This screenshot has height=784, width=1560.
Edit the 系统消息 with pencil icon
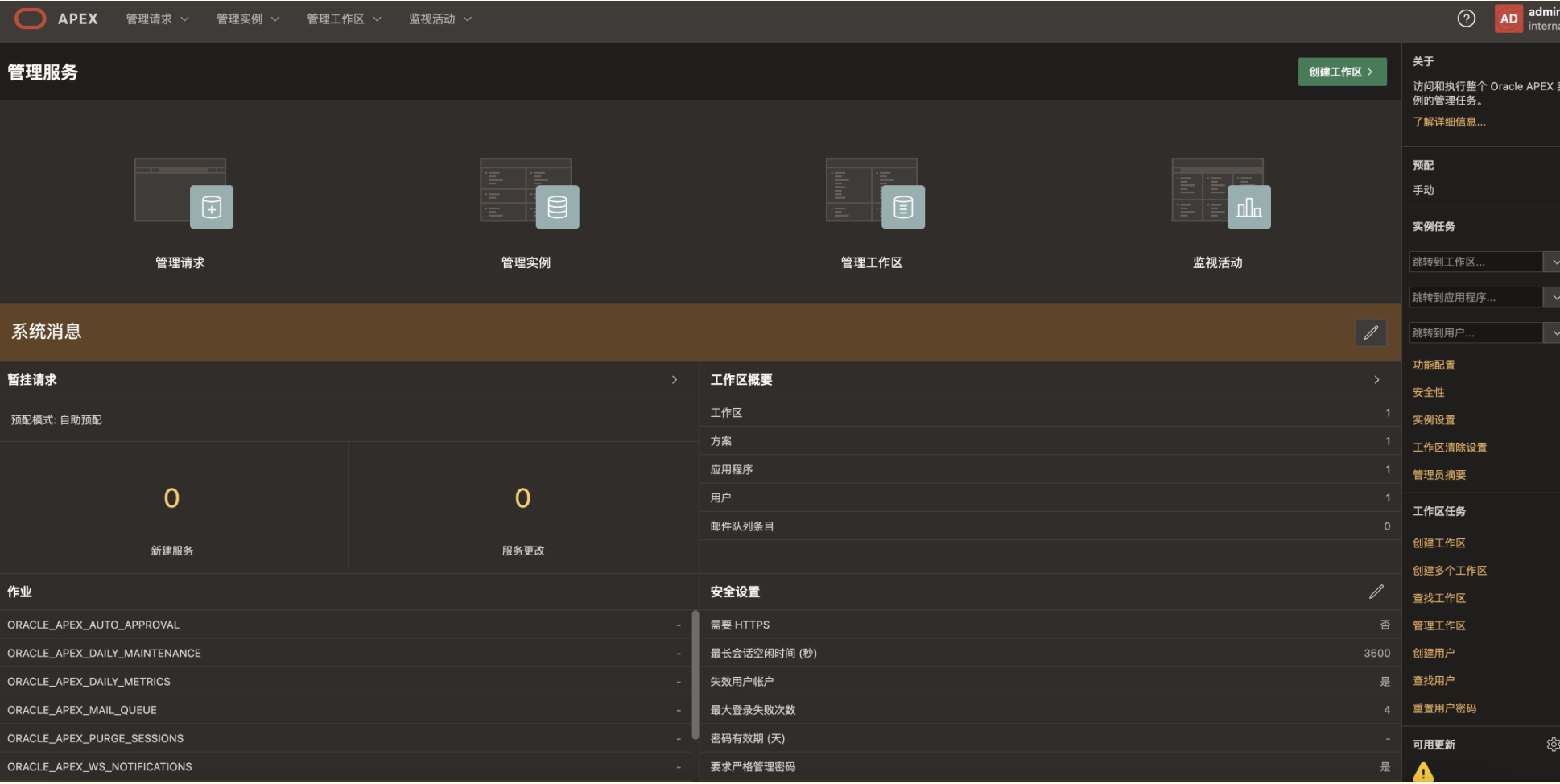tap(1371, 332)
